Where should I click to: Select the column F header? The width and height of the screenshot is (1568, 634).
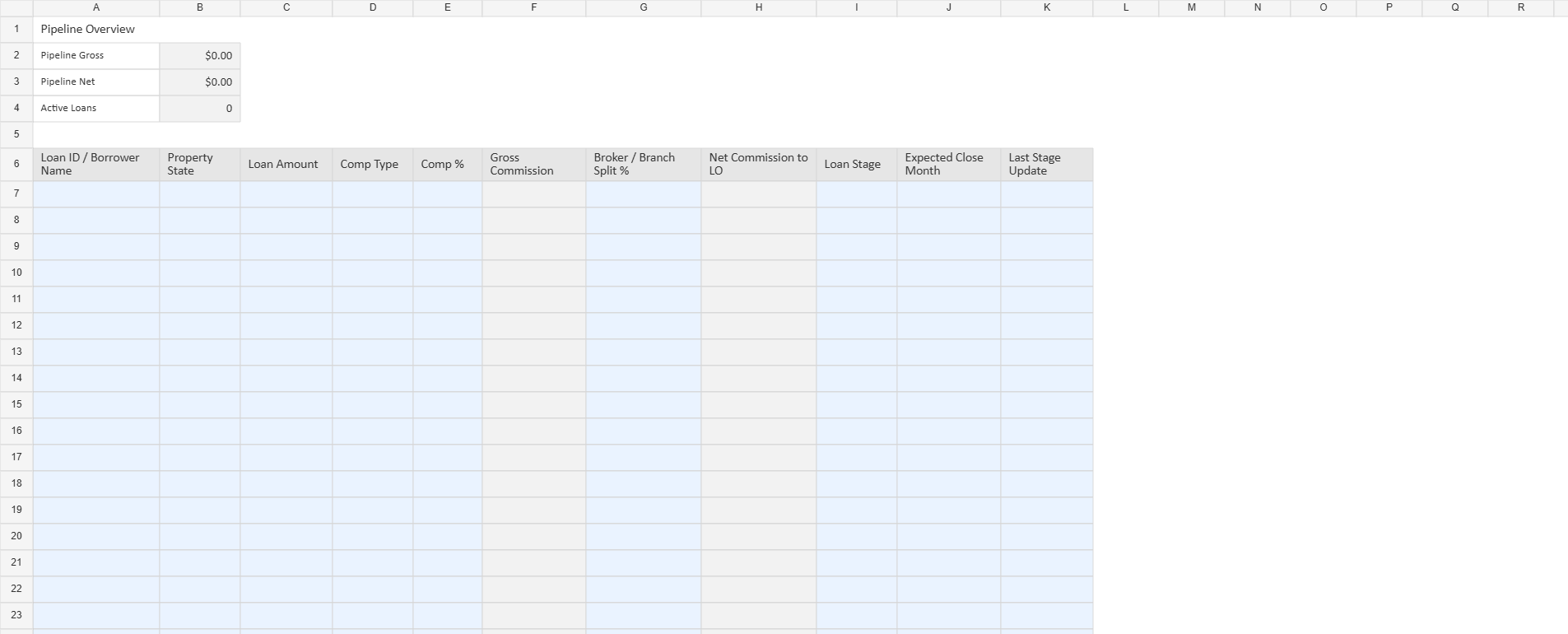pyautogui.click(x=533, y=7)
